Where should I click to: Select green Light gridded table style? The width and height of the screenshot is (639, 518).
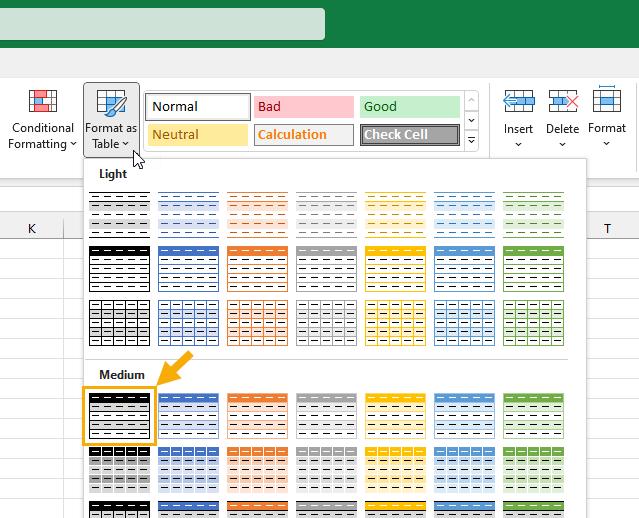[533, 323]
